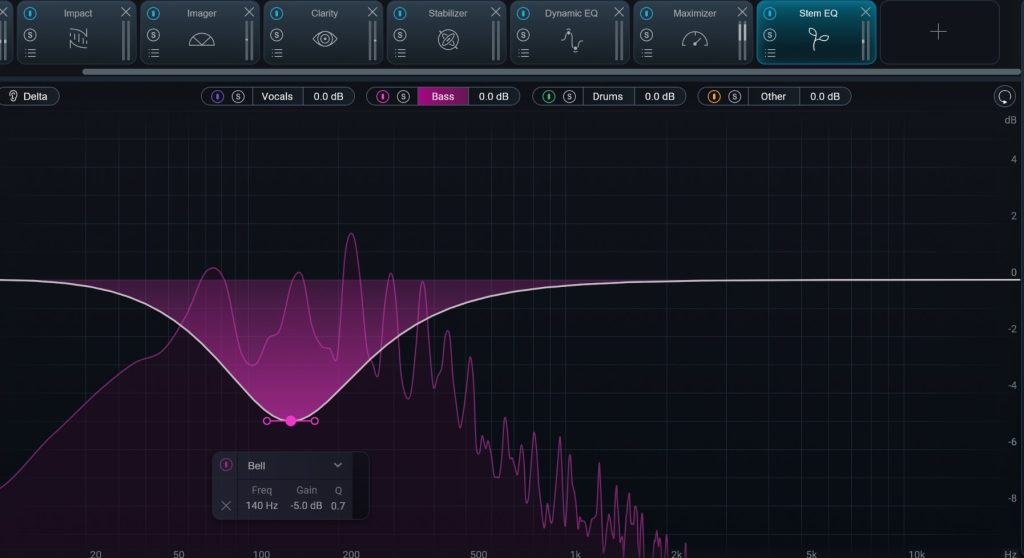Click the Clarity module eye icon
The image size is (1024, 558).
click(325, 39)
